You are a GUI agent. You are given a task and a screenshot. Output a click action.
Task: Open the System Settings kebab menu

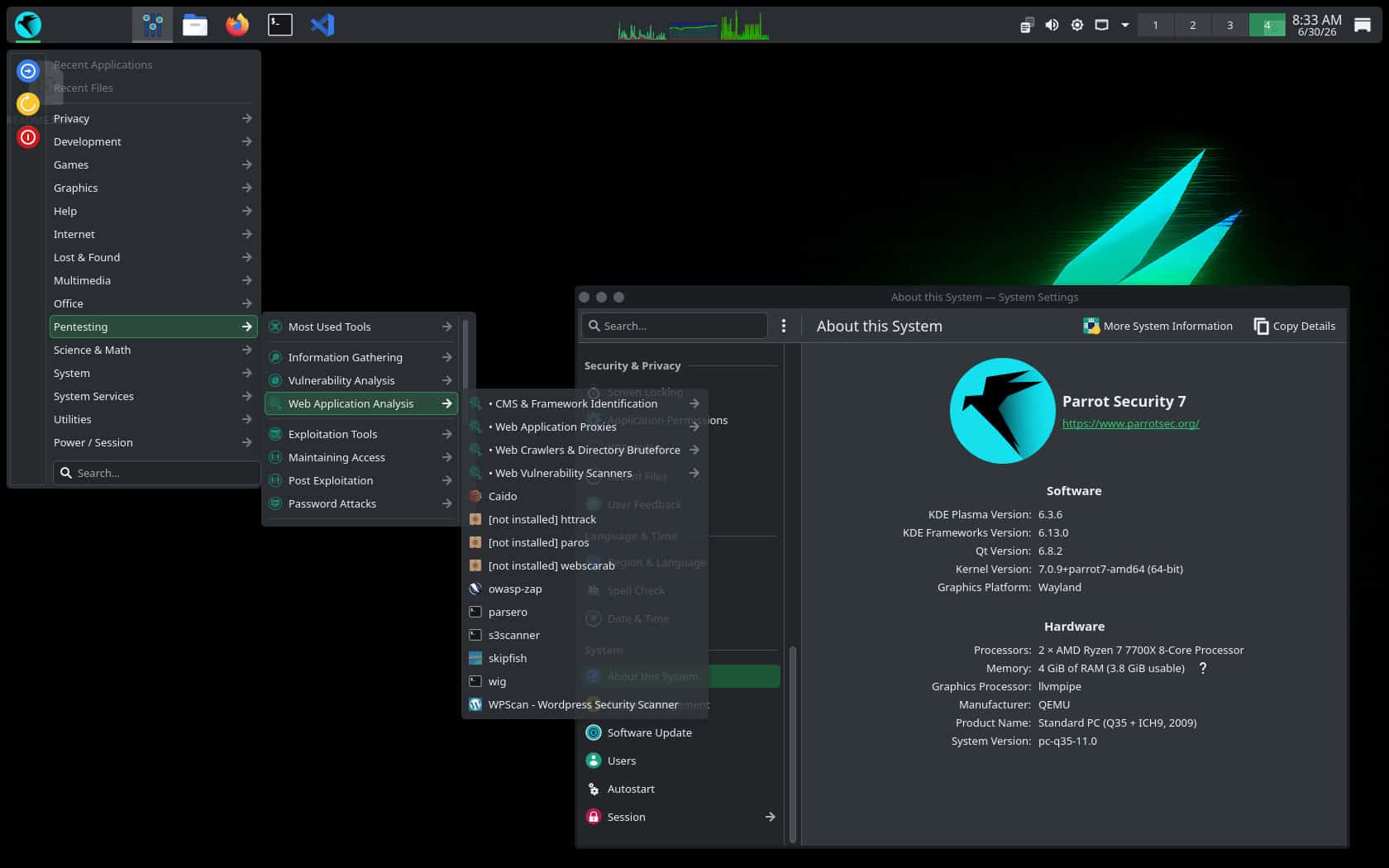(x=784, y=326)
